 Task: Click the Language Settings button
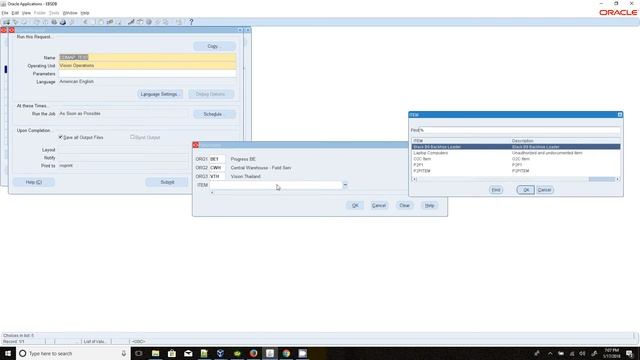tap(160, 94)
